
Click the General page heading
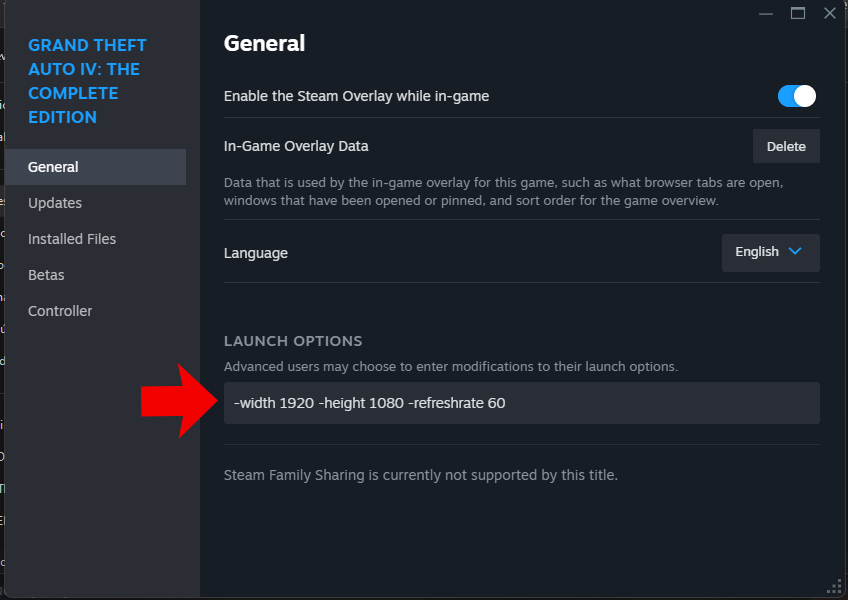pyautogui.click(x=264, y=43)
